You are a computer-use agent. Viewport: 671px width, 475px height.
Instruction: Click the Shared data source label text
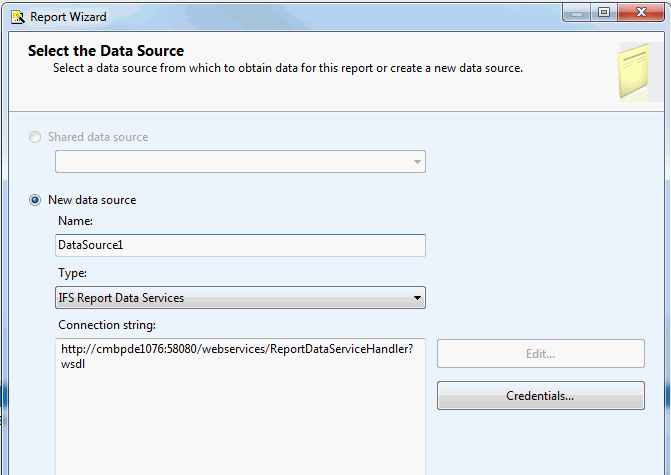[x=98, y=137]
